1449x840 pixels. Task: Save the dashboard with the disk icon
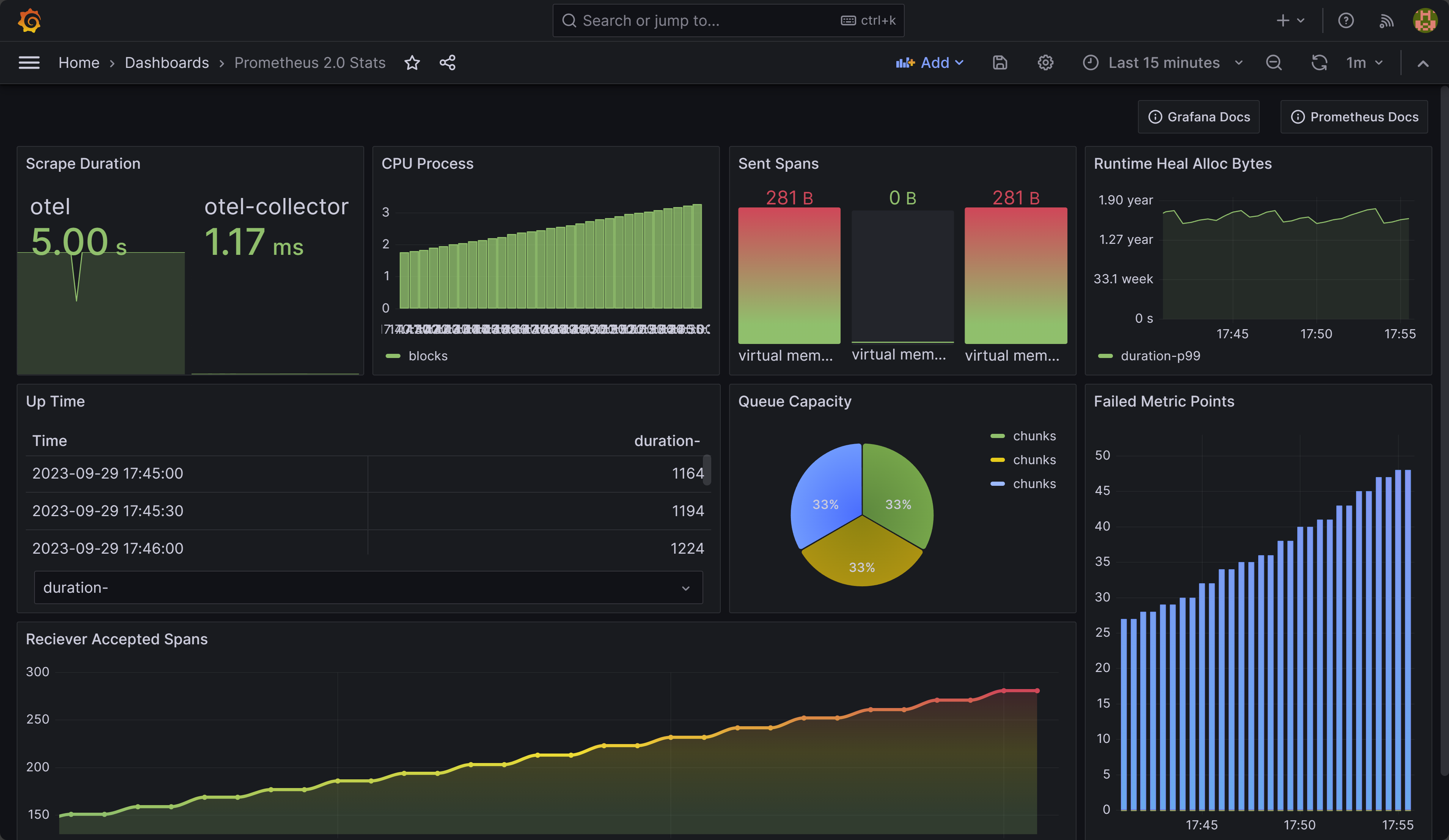pos(1000,63)
